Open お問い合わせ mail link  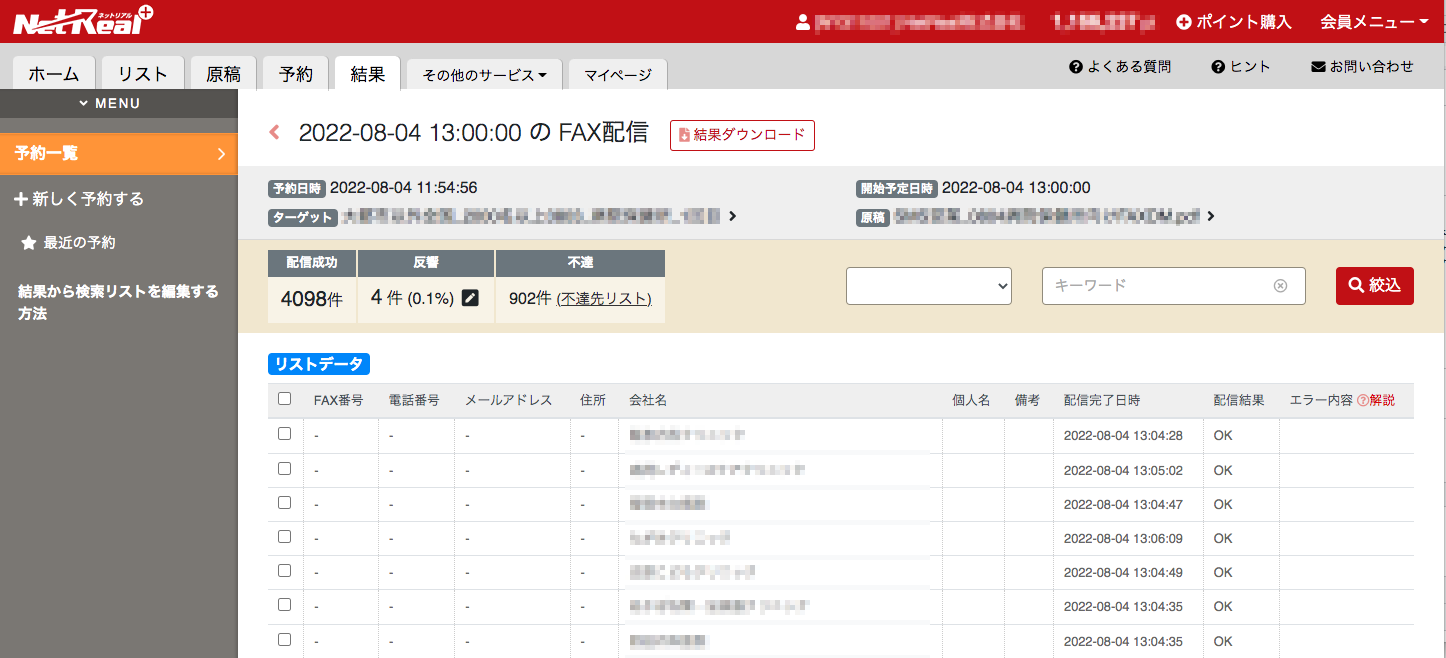(1362, 67)
